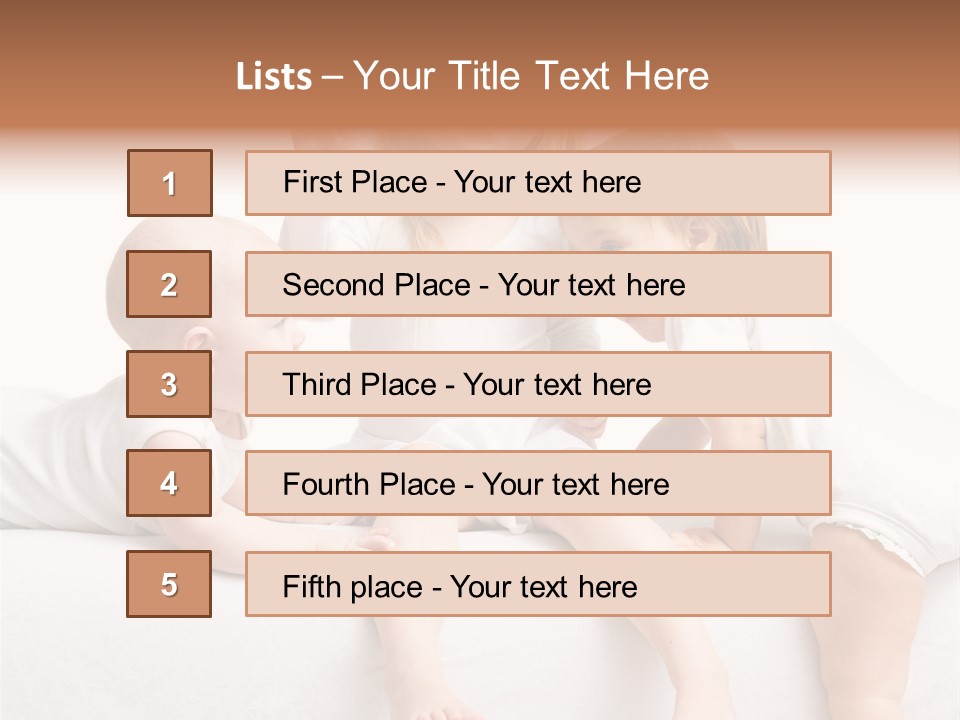This screenshot has width=960, height=720.
Task: Click 'Your text here' in the Second Place row
Action: click(x=592, y=285)
